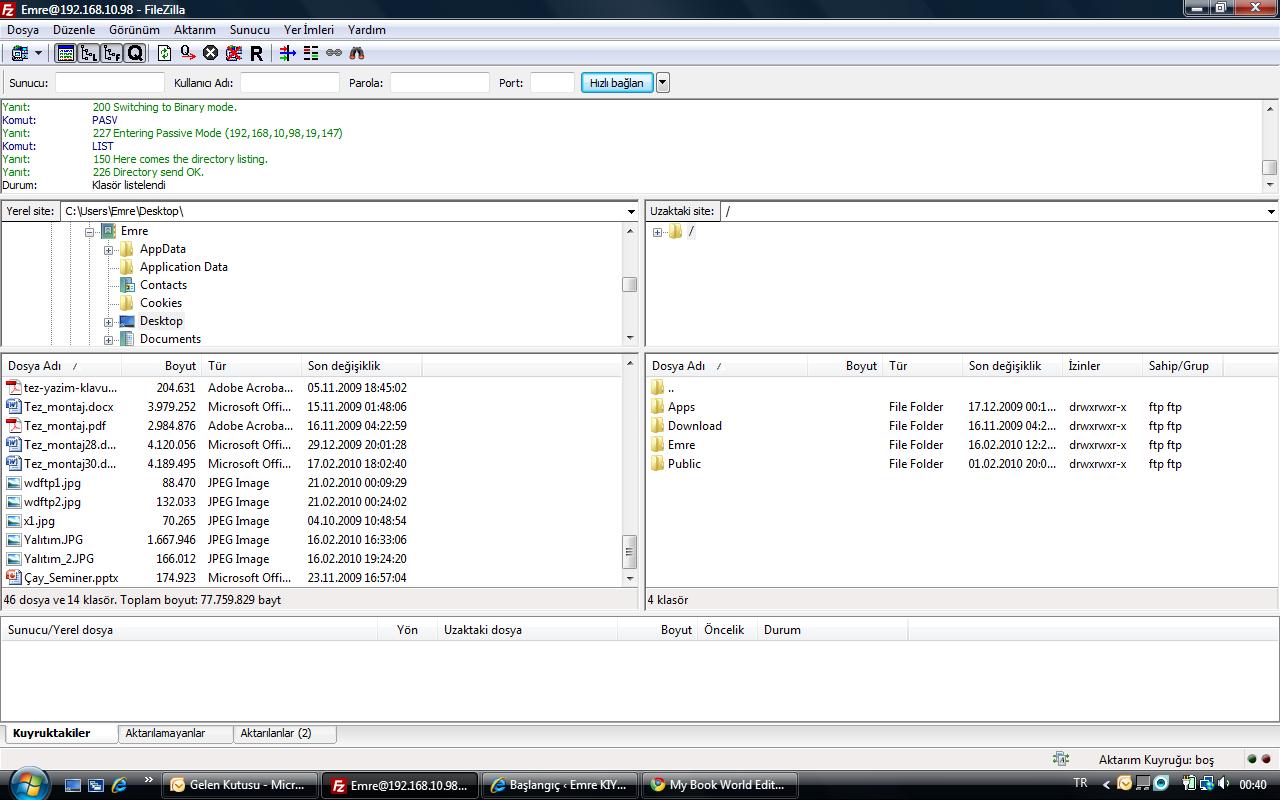The width and height of the screenshot is (1280, 800).
Task: Click the volume speaker tray icon
Action: point(1224,784)
